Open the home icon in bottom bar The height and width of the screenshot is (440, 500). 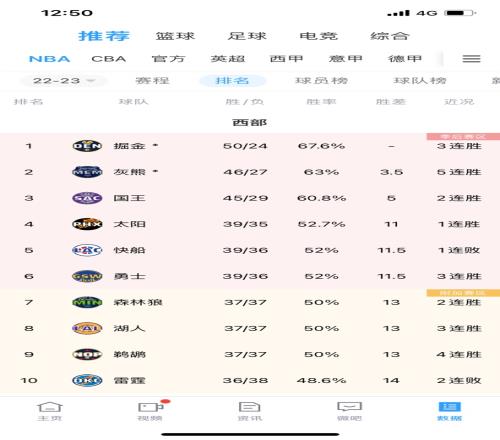50,407
